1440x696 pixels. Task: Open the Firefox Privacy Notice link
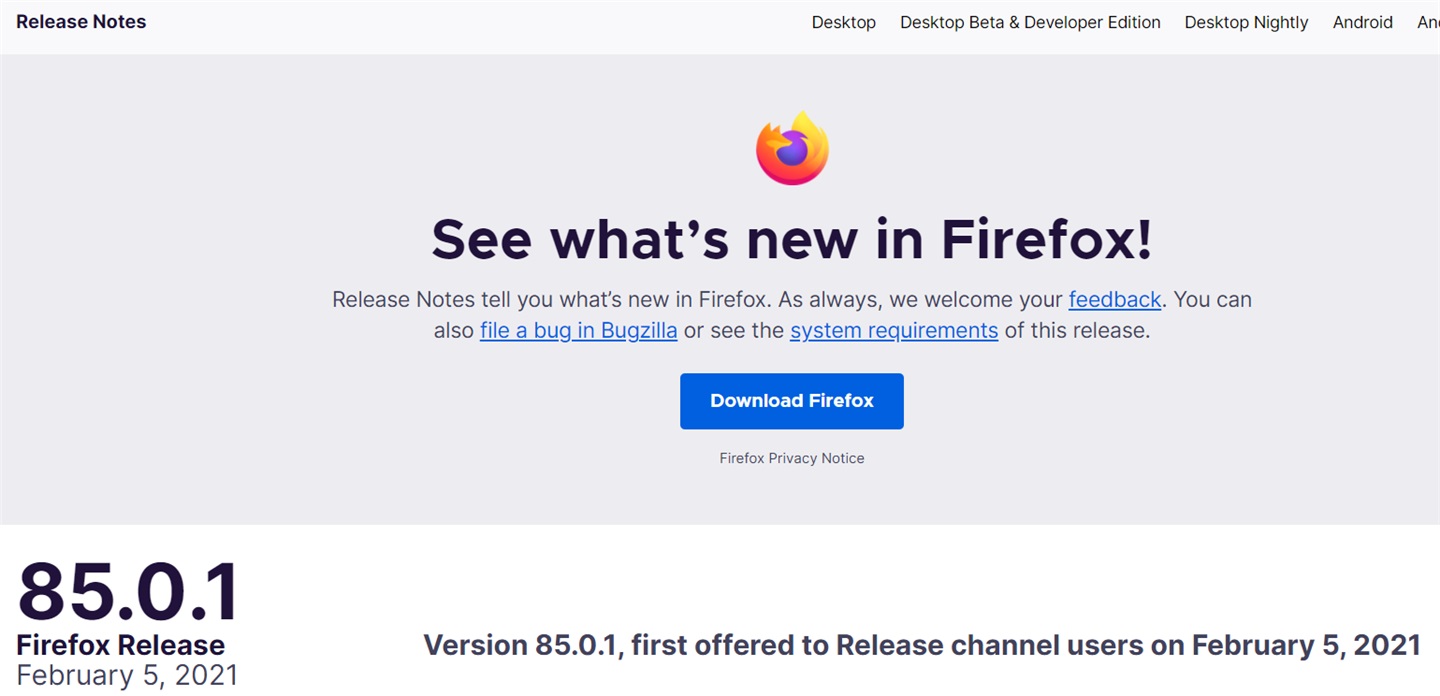tap(792, 458)
